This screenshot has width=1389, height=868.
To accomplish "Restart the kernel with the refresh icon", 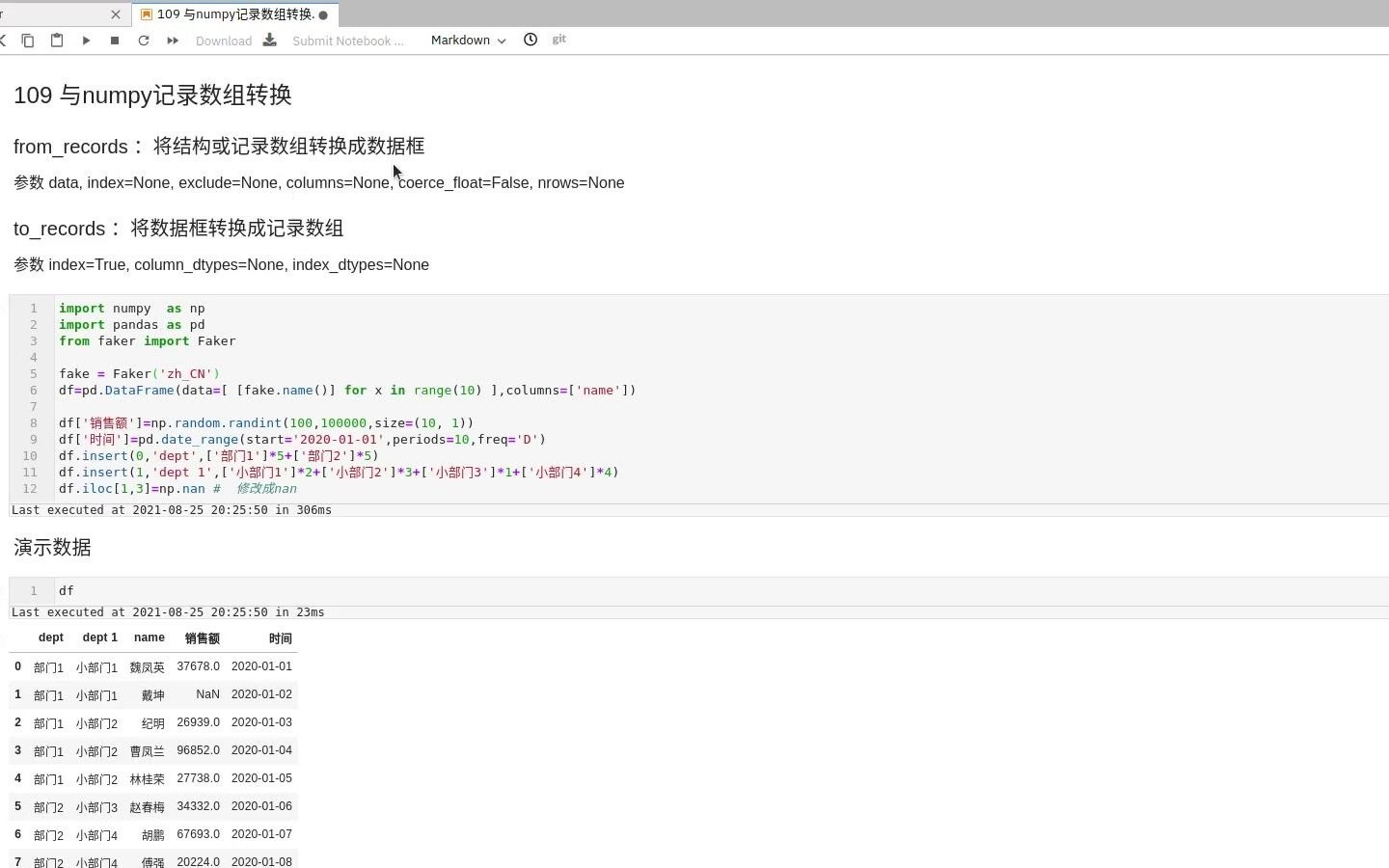I will [143, 40].
